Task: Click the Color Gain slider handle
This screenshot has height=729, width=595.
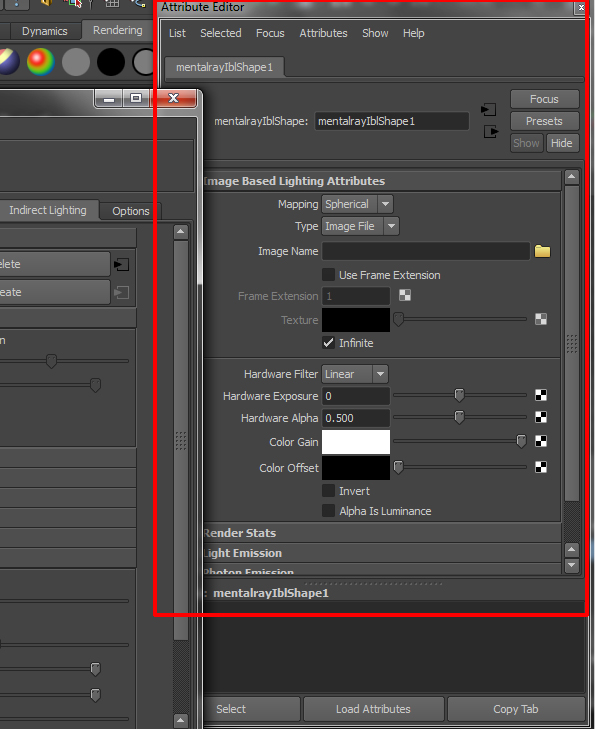Action: click(x=522, y=441)
